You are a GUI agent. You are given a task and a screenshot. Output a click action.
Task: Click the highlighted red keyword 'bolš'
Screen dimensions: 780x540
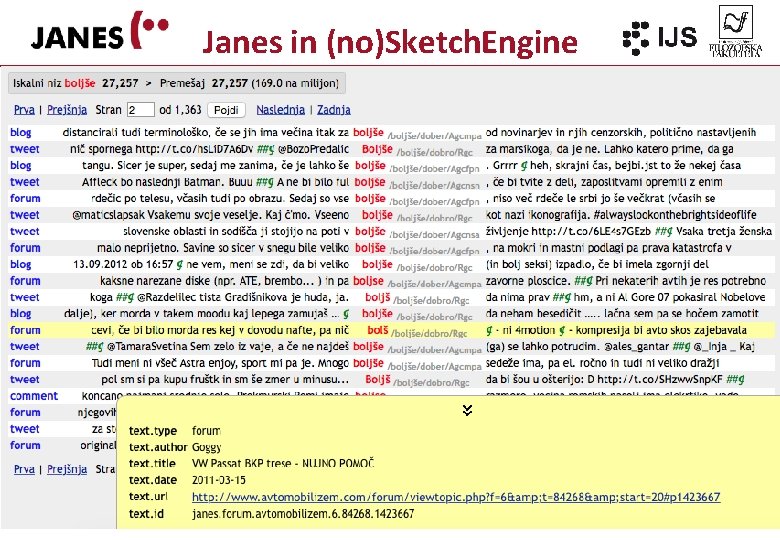[378, 330]
